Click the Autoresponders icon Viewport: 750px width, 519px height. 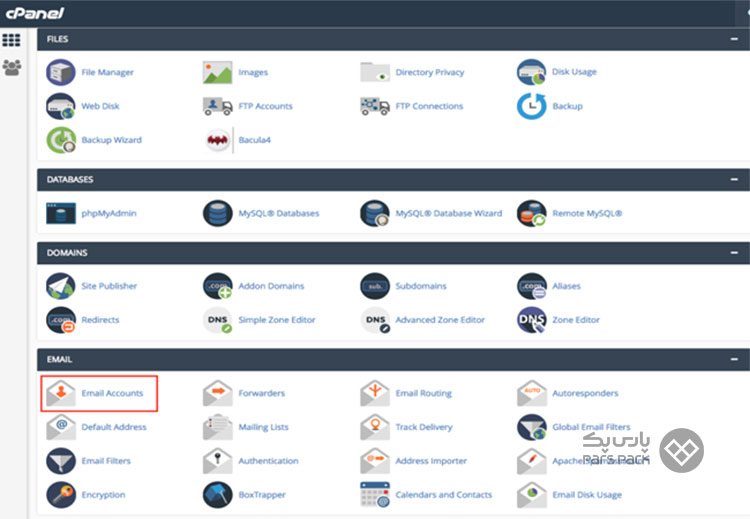coord(531,393)
